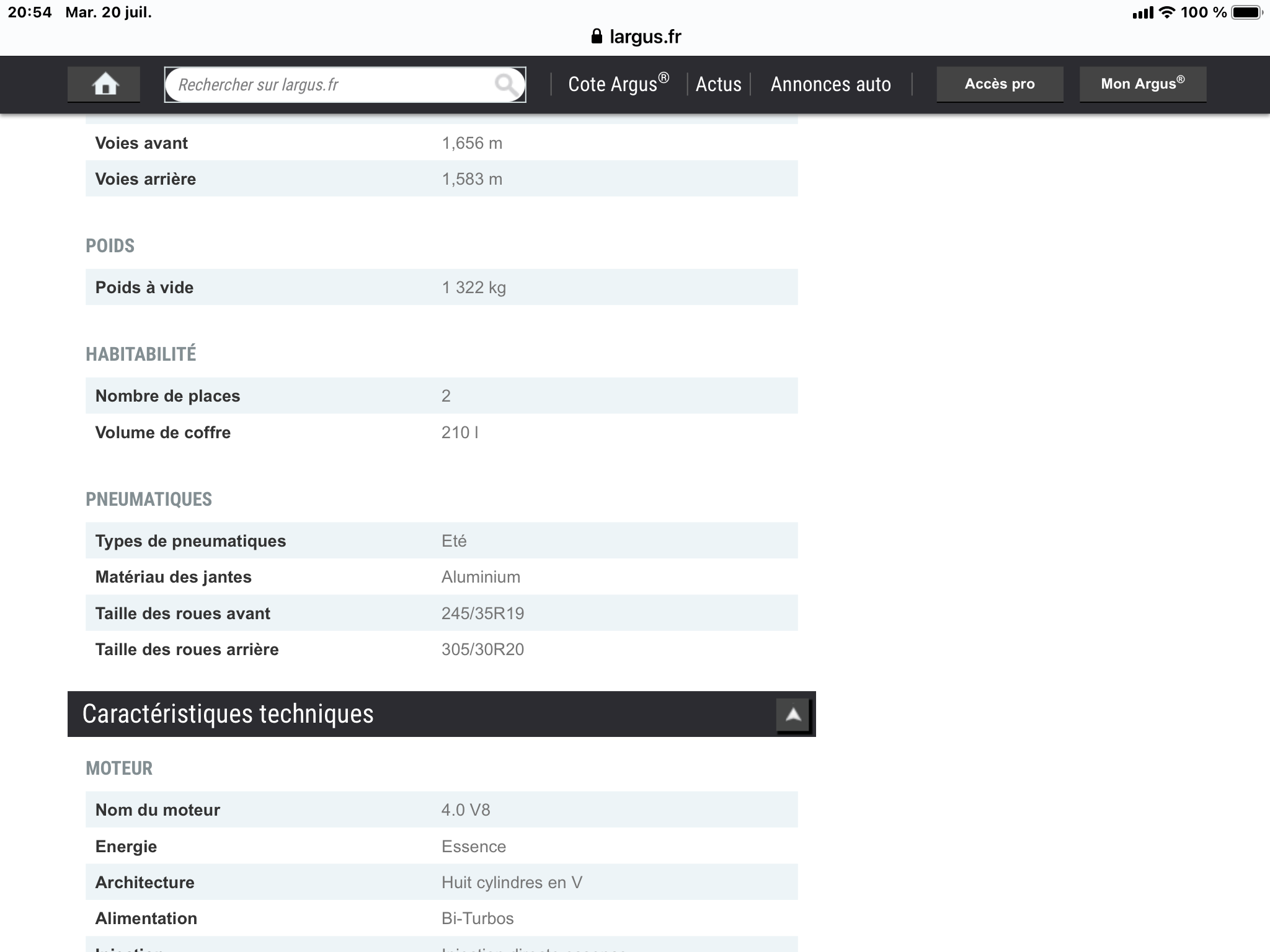1270x952 pixels.
Task: Tap the battery icon in status bar
Action: tap(1246, 12)
